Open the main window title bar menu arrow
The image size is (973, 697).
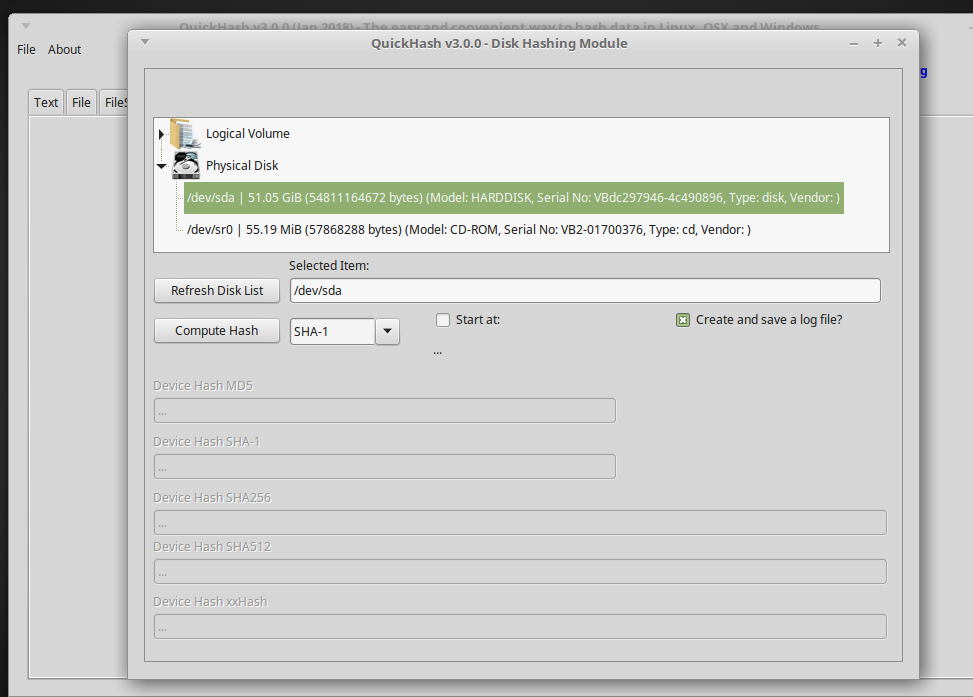25,26
